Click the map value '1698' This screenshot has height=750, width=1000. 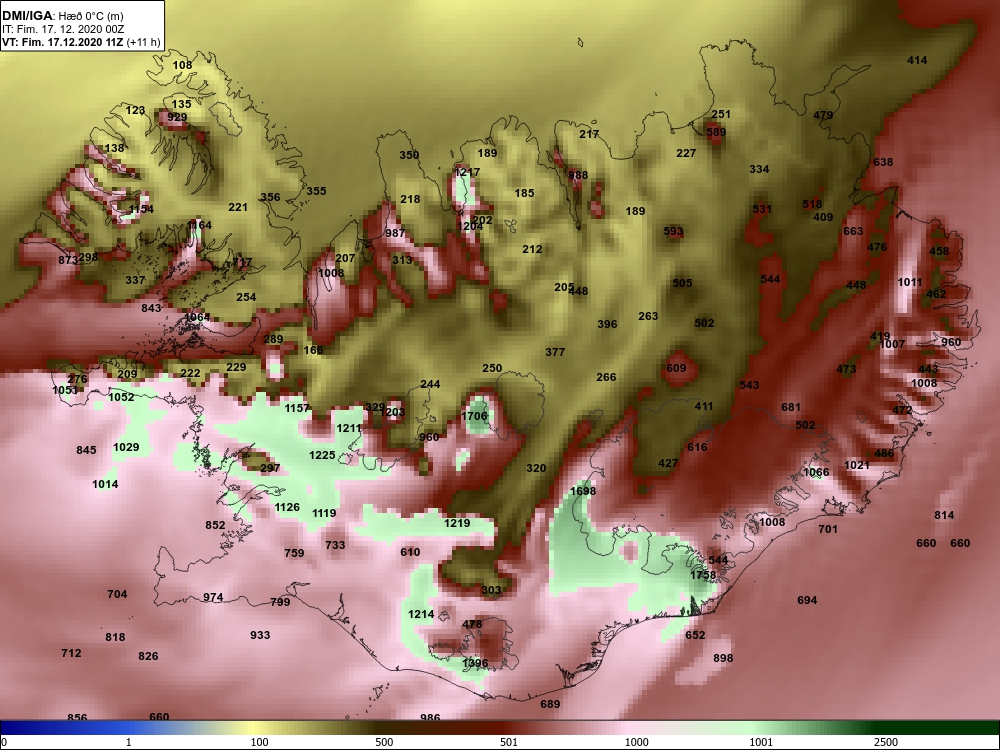click(x=583, y=491)
